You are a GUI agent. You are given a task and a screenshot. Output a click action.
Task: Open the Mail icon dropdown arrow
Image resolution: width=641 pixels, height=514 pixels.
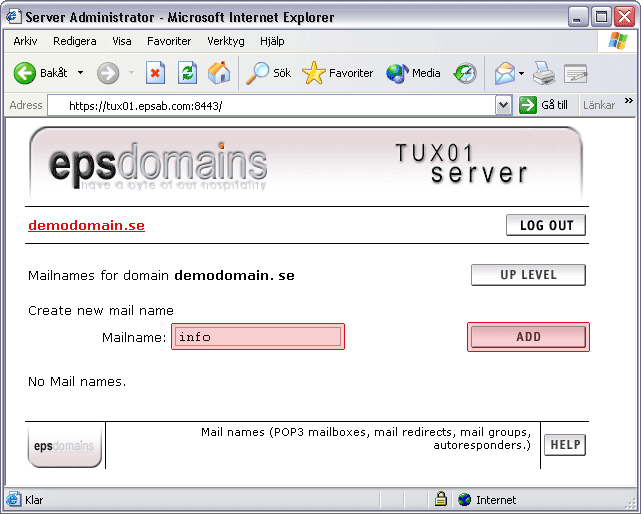click(521, 74)
